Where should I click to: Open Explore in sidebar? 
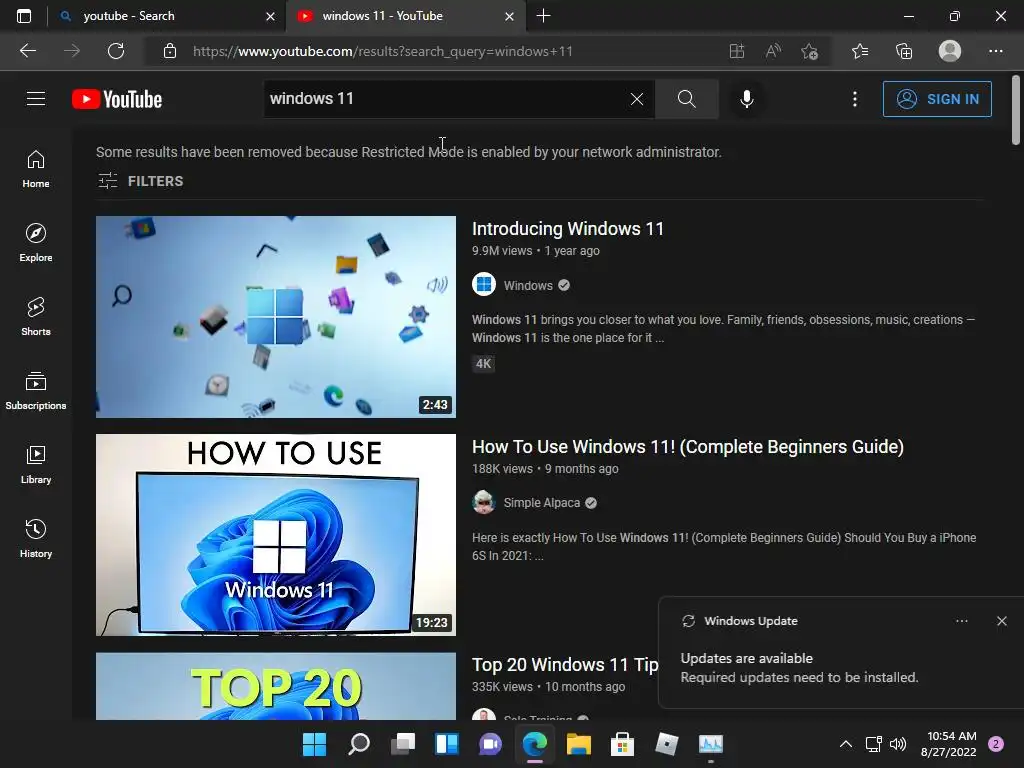[36, 243]
